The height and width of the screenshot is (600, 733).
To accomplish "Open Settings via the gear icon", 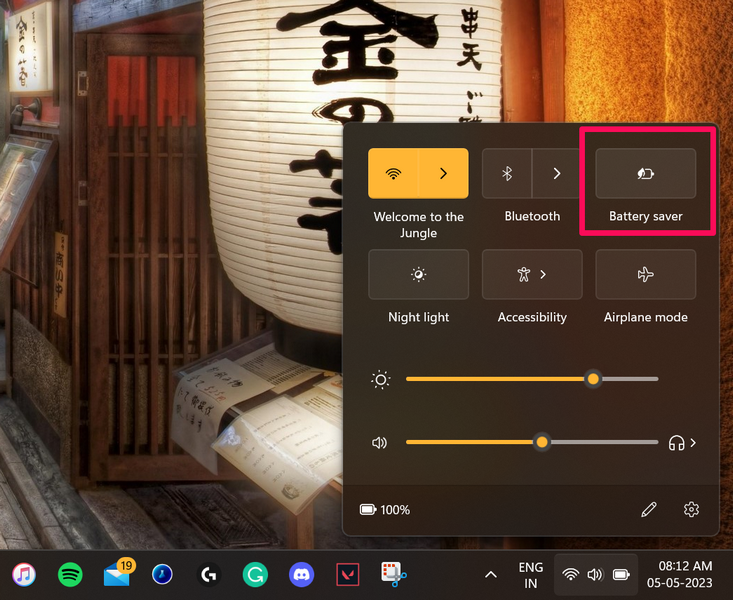I will click(x=691, y=510).
